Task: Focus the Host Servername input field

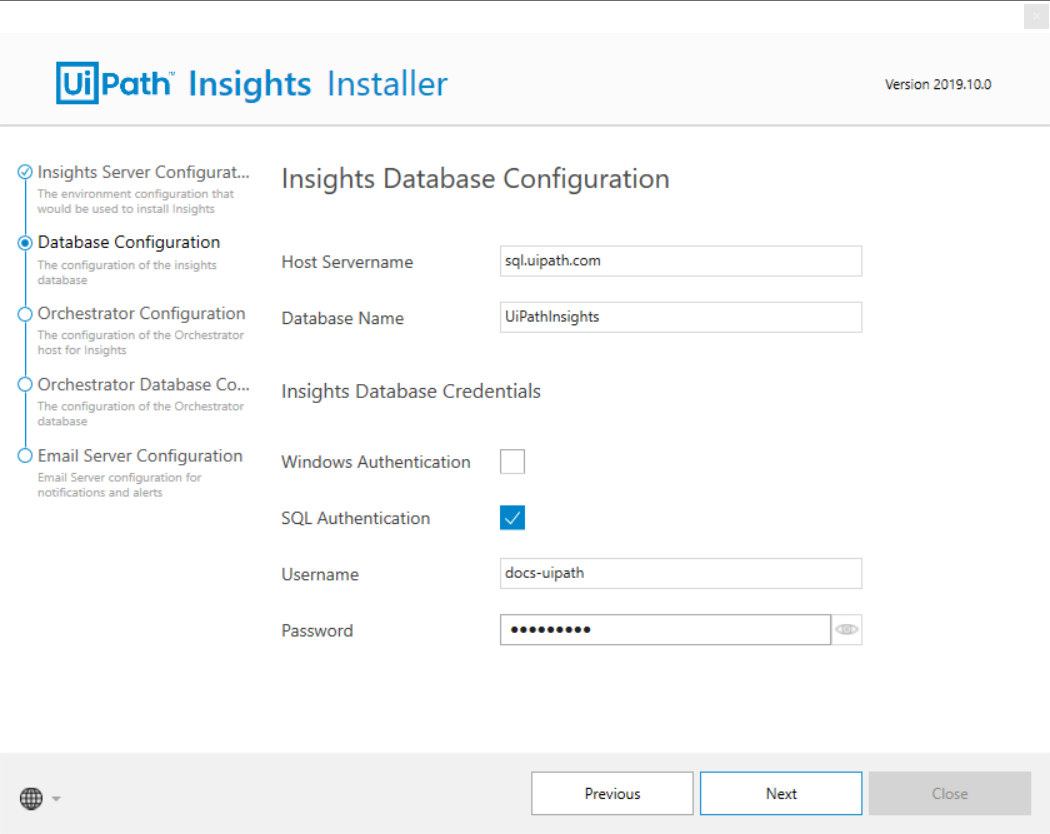Action: [680, 261]
